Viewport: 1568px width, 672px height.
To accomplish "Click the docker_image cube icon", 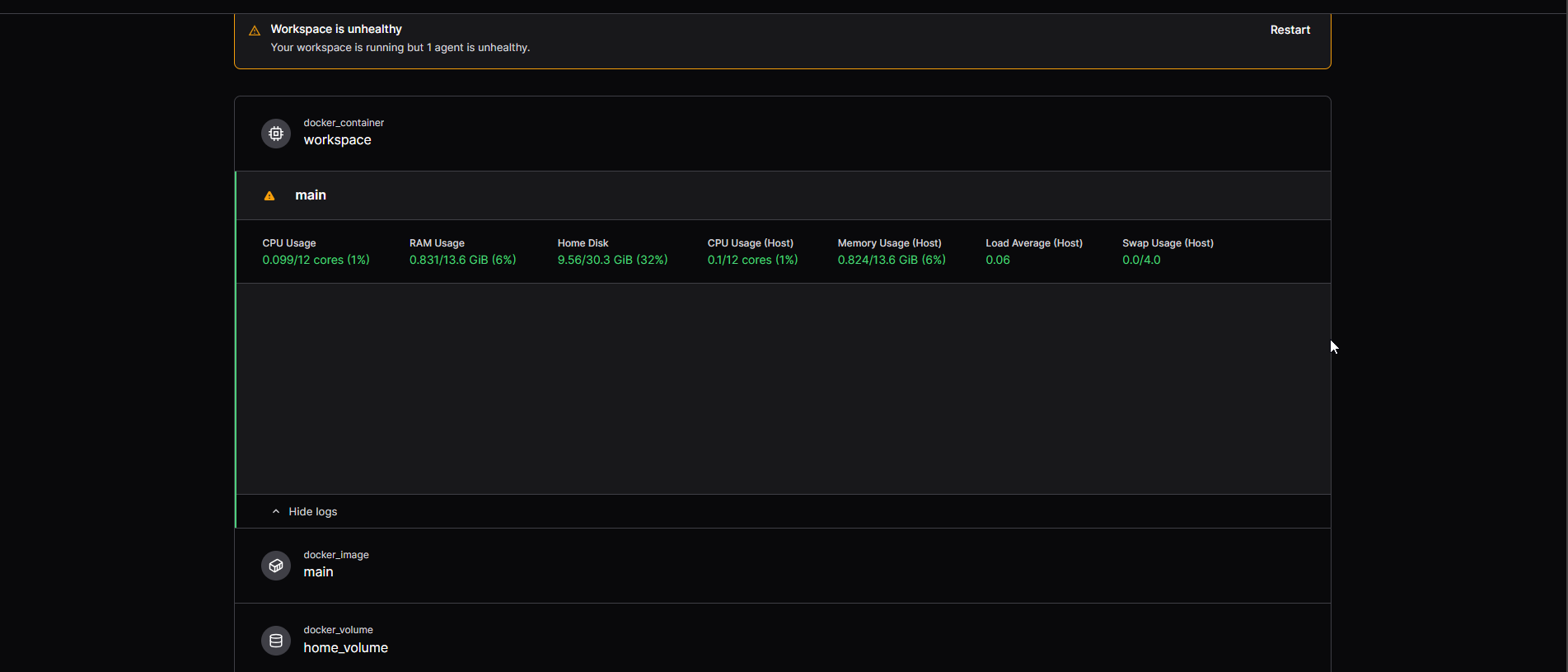I will pyautogui.click(x=276, y=566).
